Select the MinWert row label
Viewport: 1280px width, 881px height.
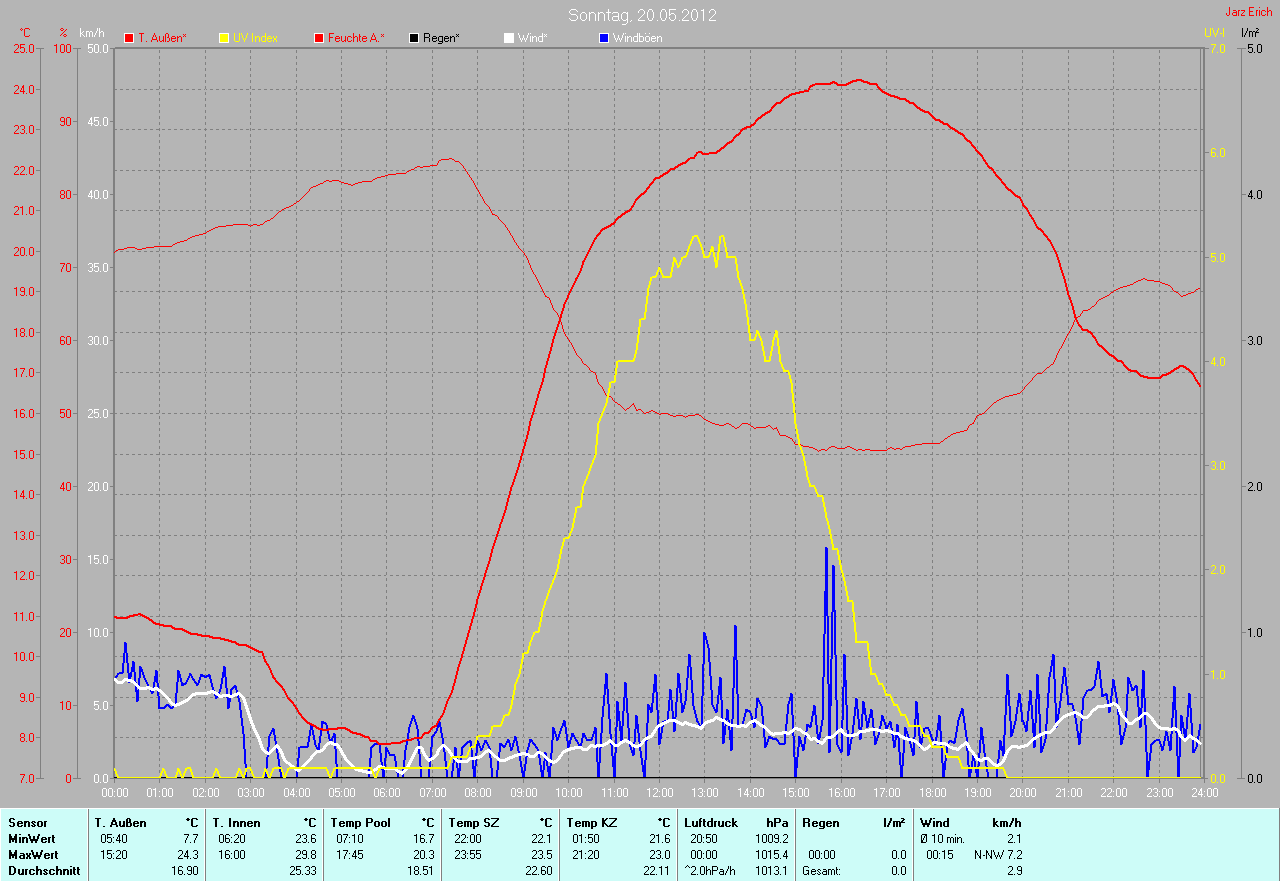[x=30, y=839]
